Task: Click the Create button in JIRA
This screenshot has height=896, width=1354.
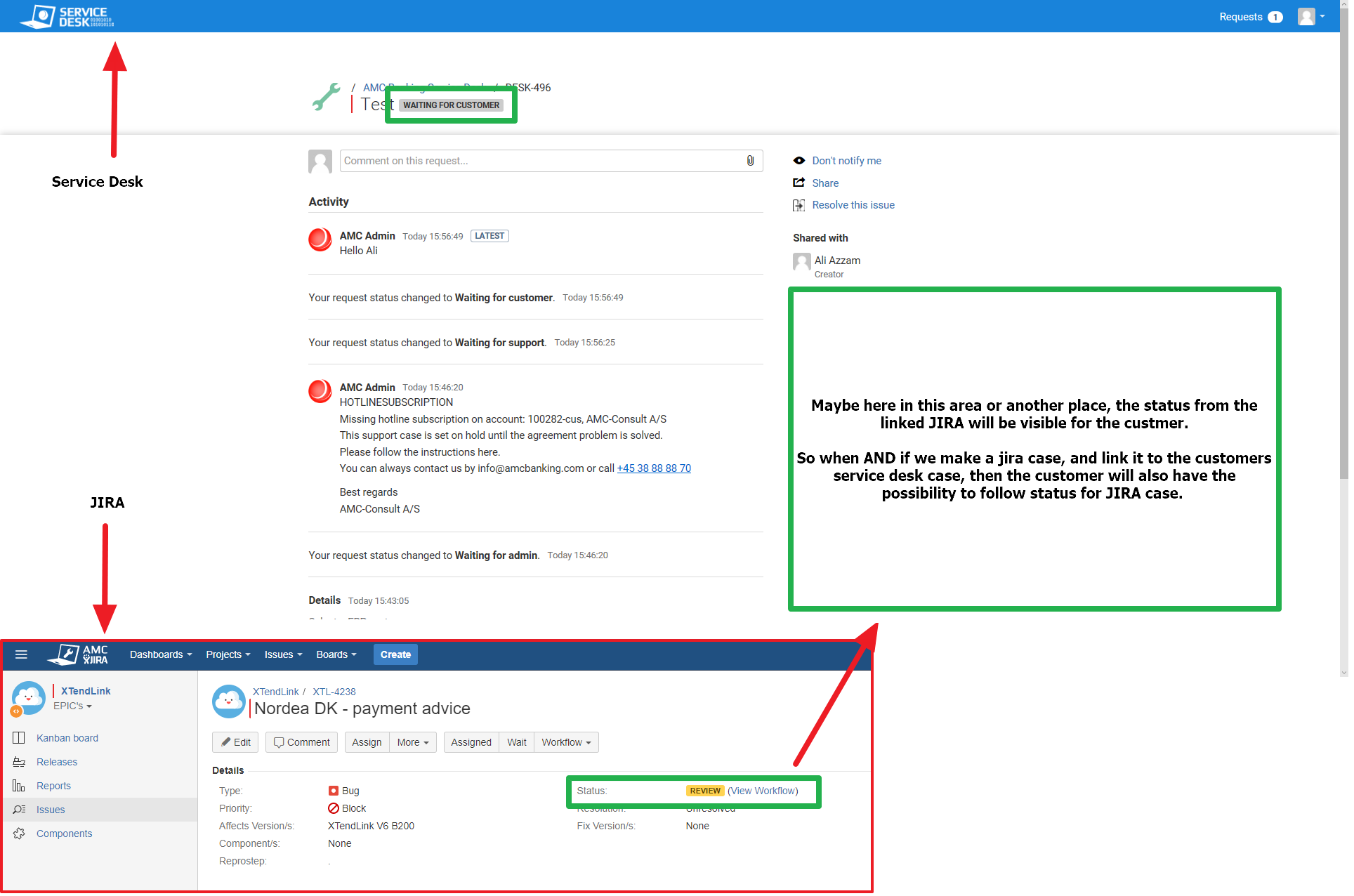Action: click(395, 654)
